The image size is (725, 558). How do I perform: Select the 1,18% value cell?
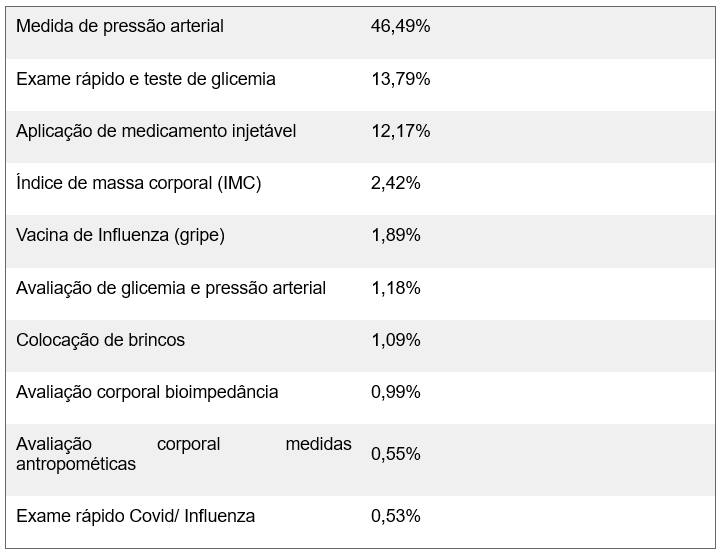pos(395,288)
